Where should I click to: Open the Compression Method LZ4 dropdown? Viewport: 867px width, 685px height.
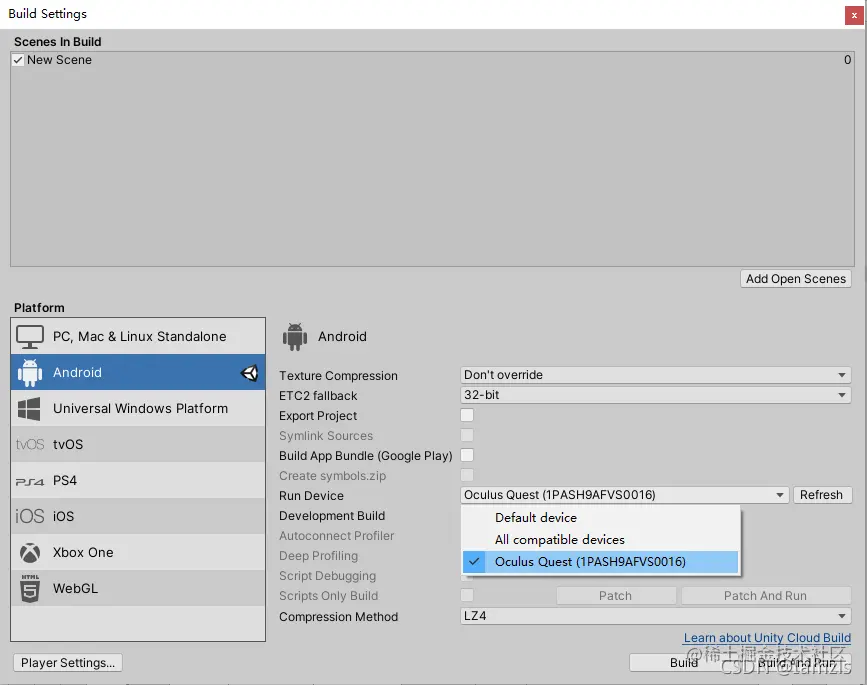[x=655, y=616]
